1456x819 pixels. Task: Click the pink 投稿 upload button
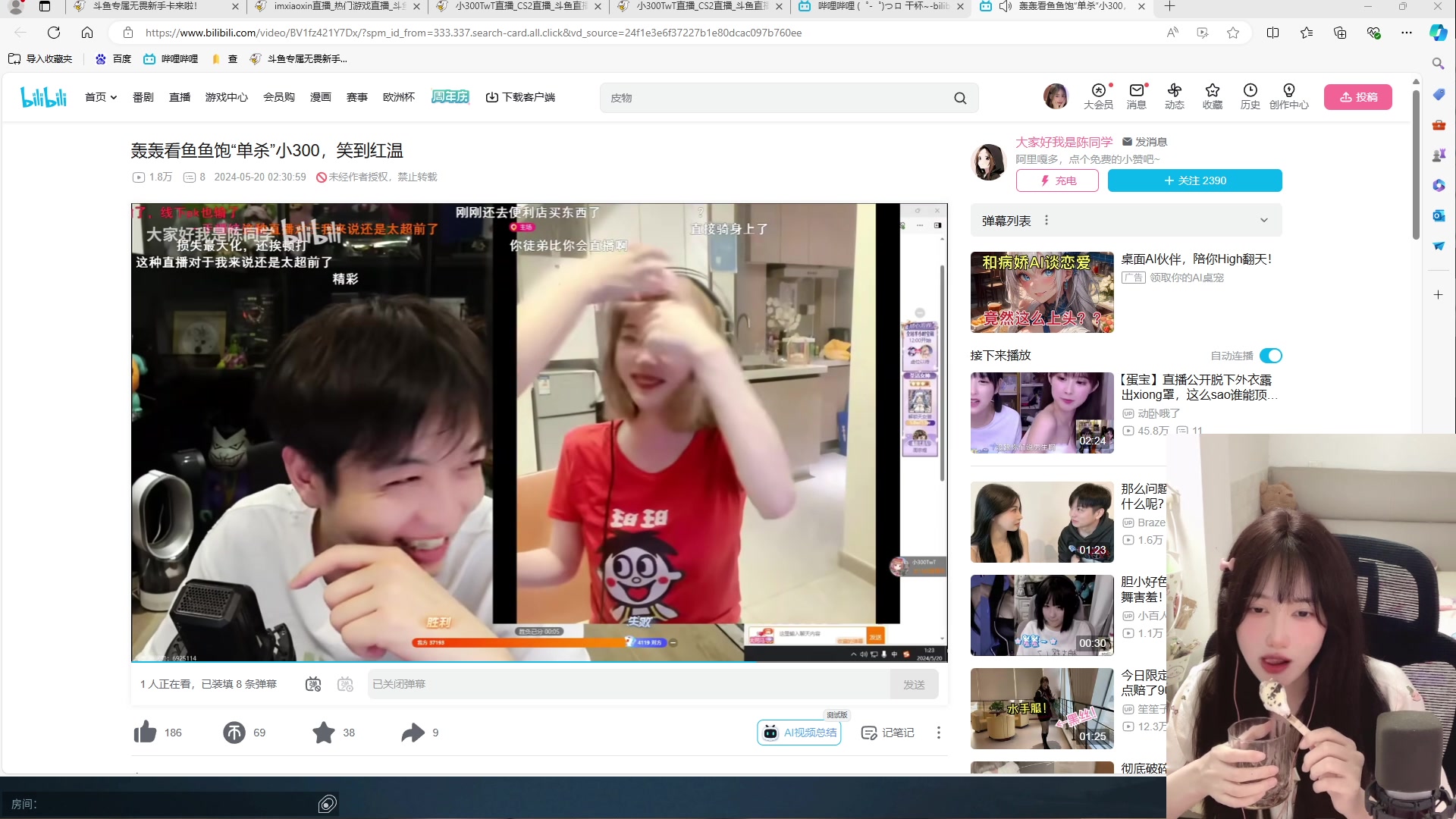coord(1357,97)
